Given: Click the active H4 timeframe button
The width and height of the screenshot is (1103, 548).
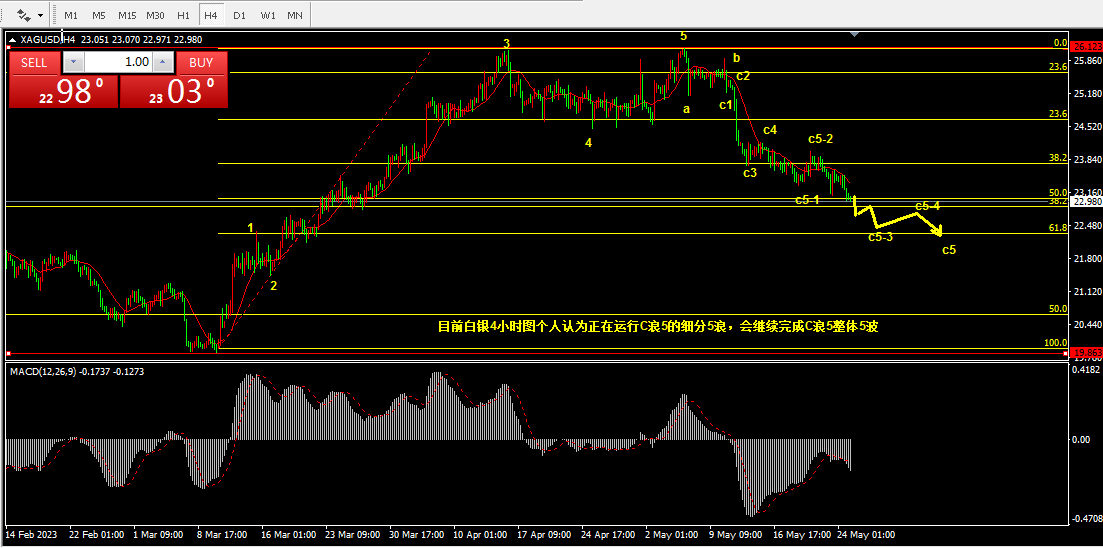Looking at the screenshot, I should click(x=210, y=15).
